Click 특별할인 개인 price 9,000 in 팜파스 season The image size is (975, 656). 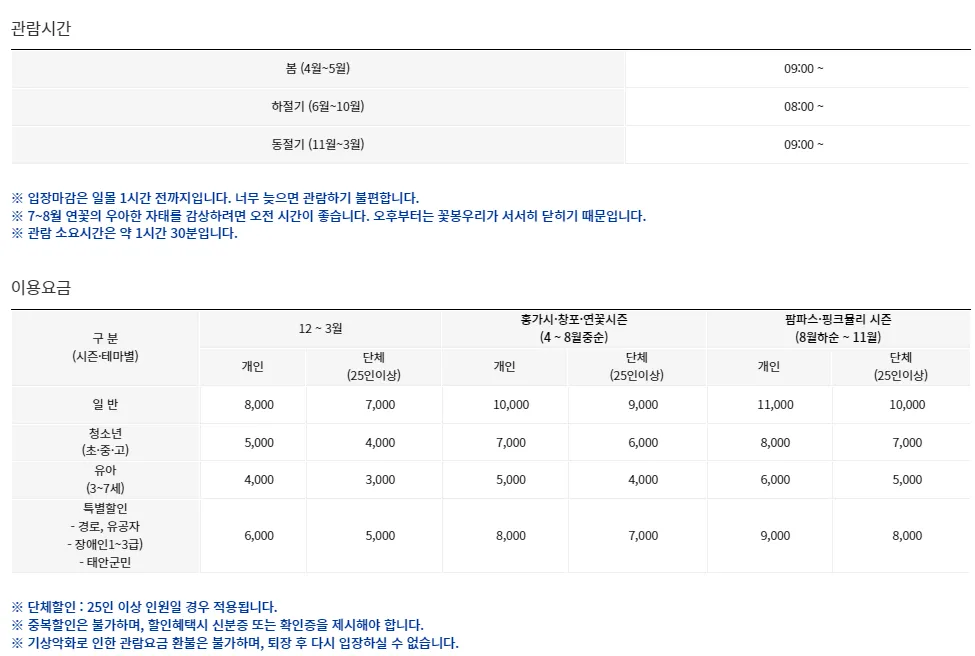[x=775, y=536]
